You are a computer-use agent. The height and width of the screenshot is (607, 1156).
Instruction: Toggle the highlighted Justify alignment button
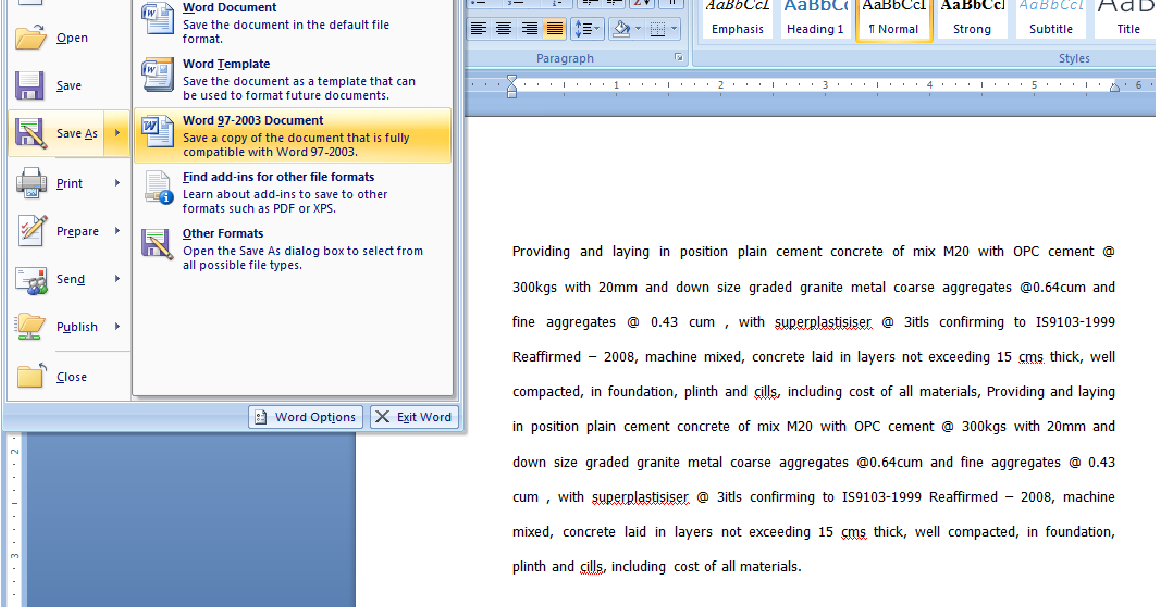click(x=554, y=29)
